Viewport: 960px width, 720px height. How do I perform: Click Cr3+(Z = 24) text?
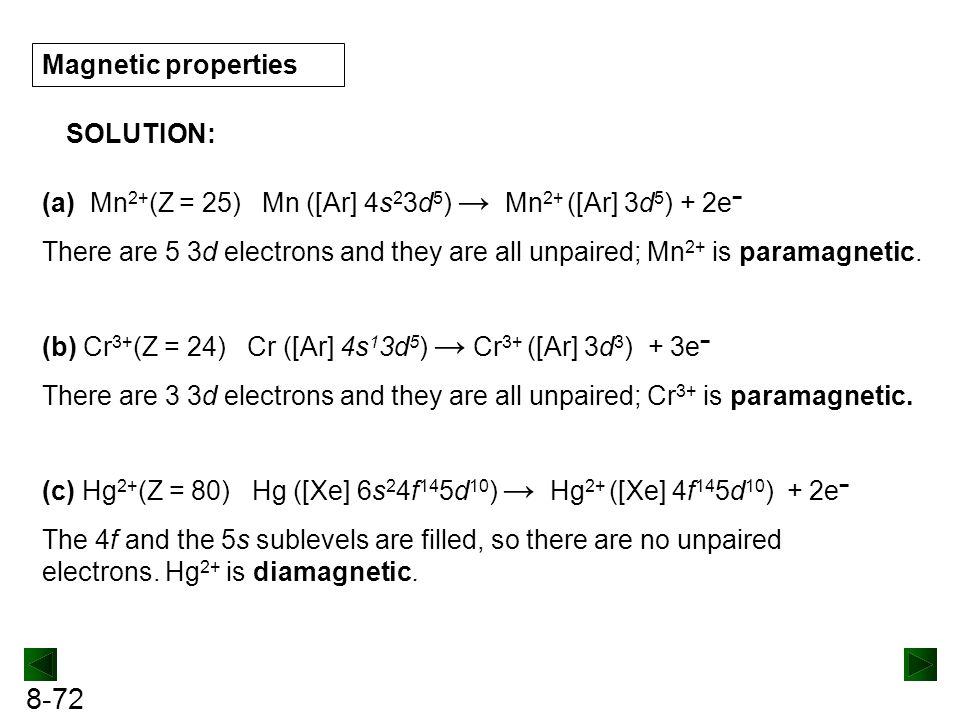[154, 347]
